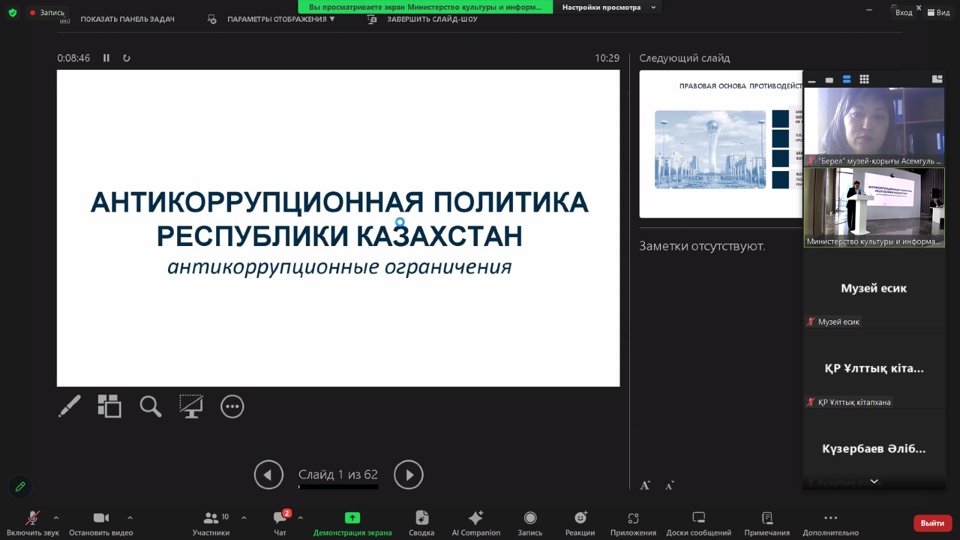Unmute microphone with Включить звук
960x540 pixels.
[33, 518]
